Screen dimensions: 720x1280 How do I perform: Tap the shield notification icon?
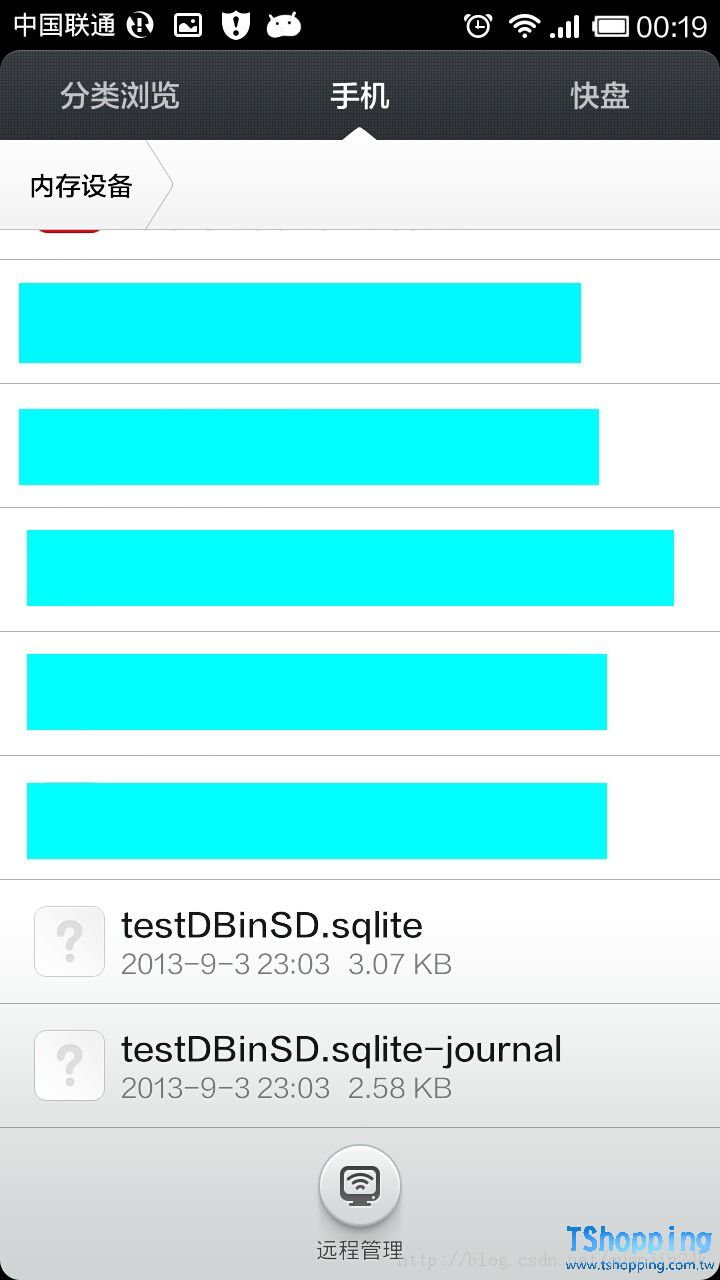(x=235, y=26)
